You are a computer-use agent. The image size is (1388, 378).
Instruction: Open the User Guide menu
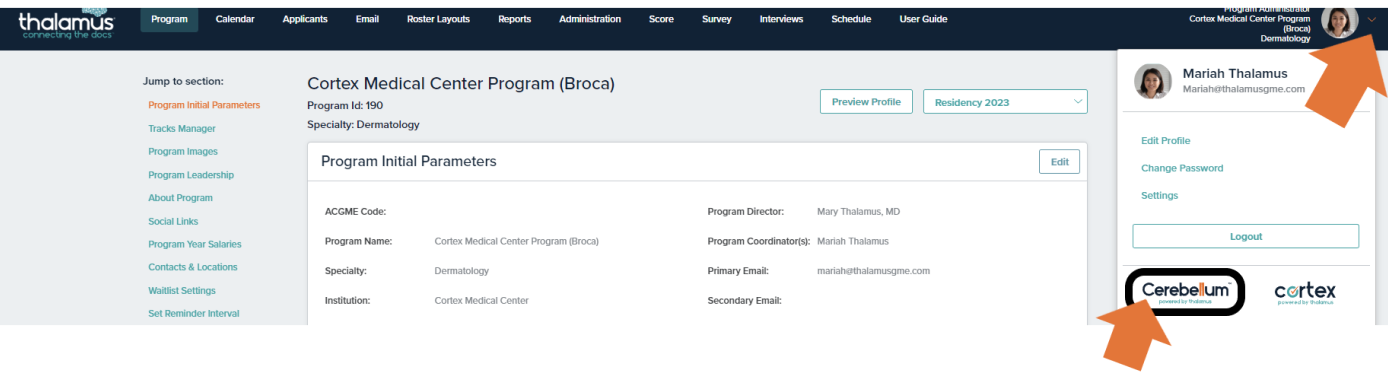(x=923, y=19)
